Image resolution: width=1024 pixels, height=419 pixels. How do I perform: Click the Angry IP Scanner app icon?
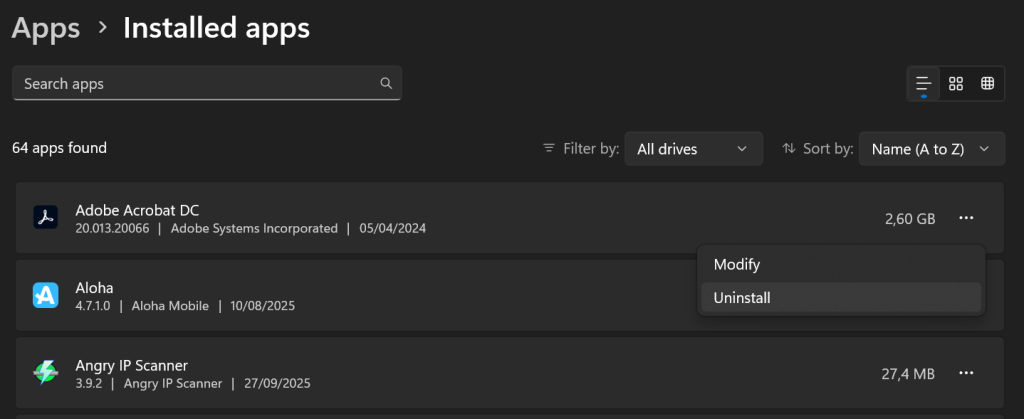click(x=46, y=373)
